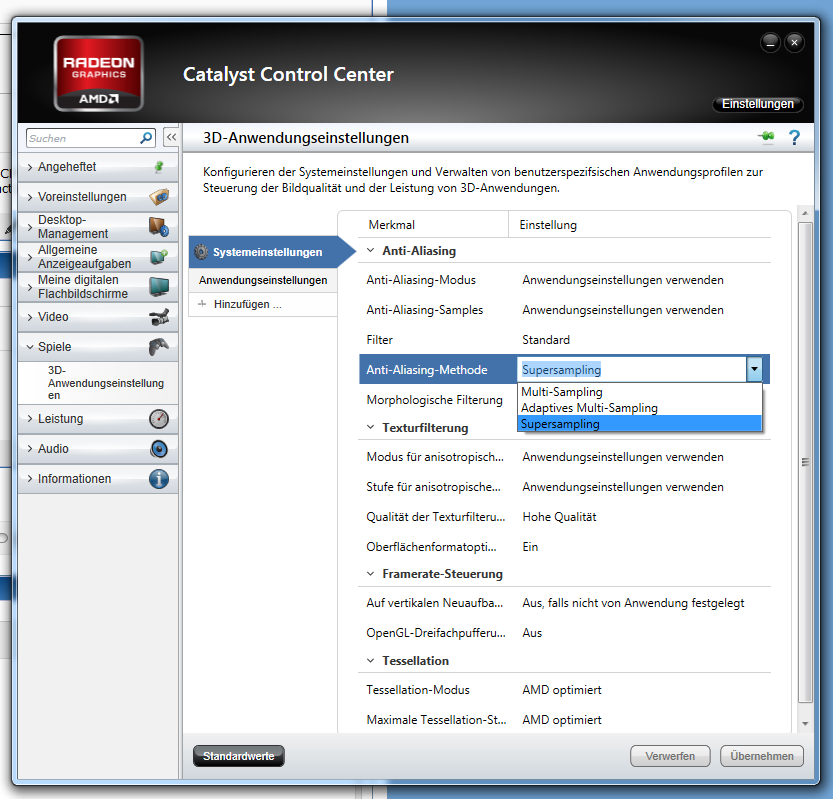The image size is (833, 799).
Task: Expand the Angeheftet section
Action: pyautogui.click(x=30, y=167)
